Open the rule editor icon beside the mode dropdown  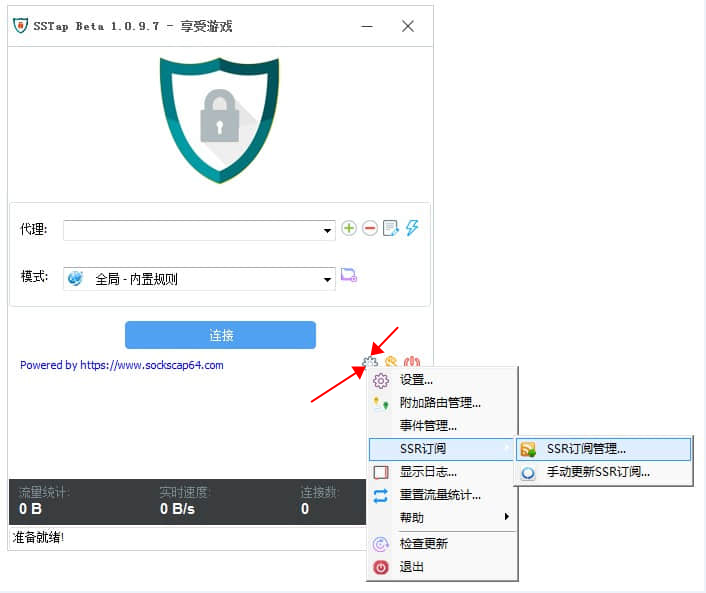(348, 275)
